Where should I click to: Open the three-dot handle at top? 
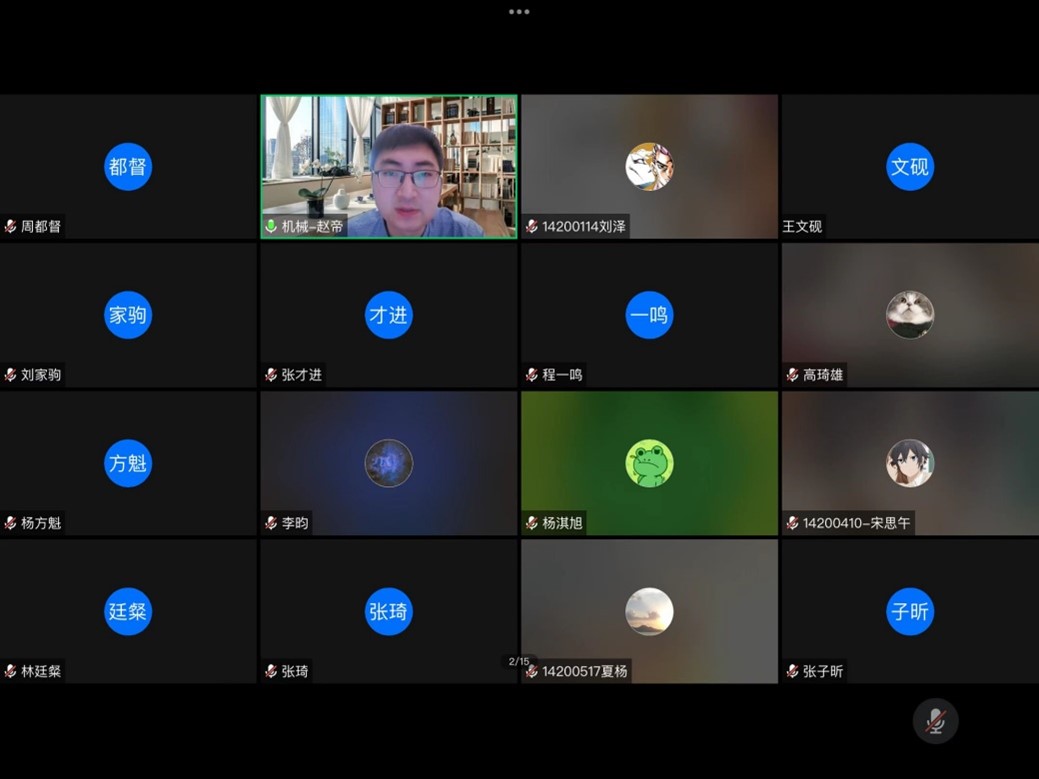519,12
